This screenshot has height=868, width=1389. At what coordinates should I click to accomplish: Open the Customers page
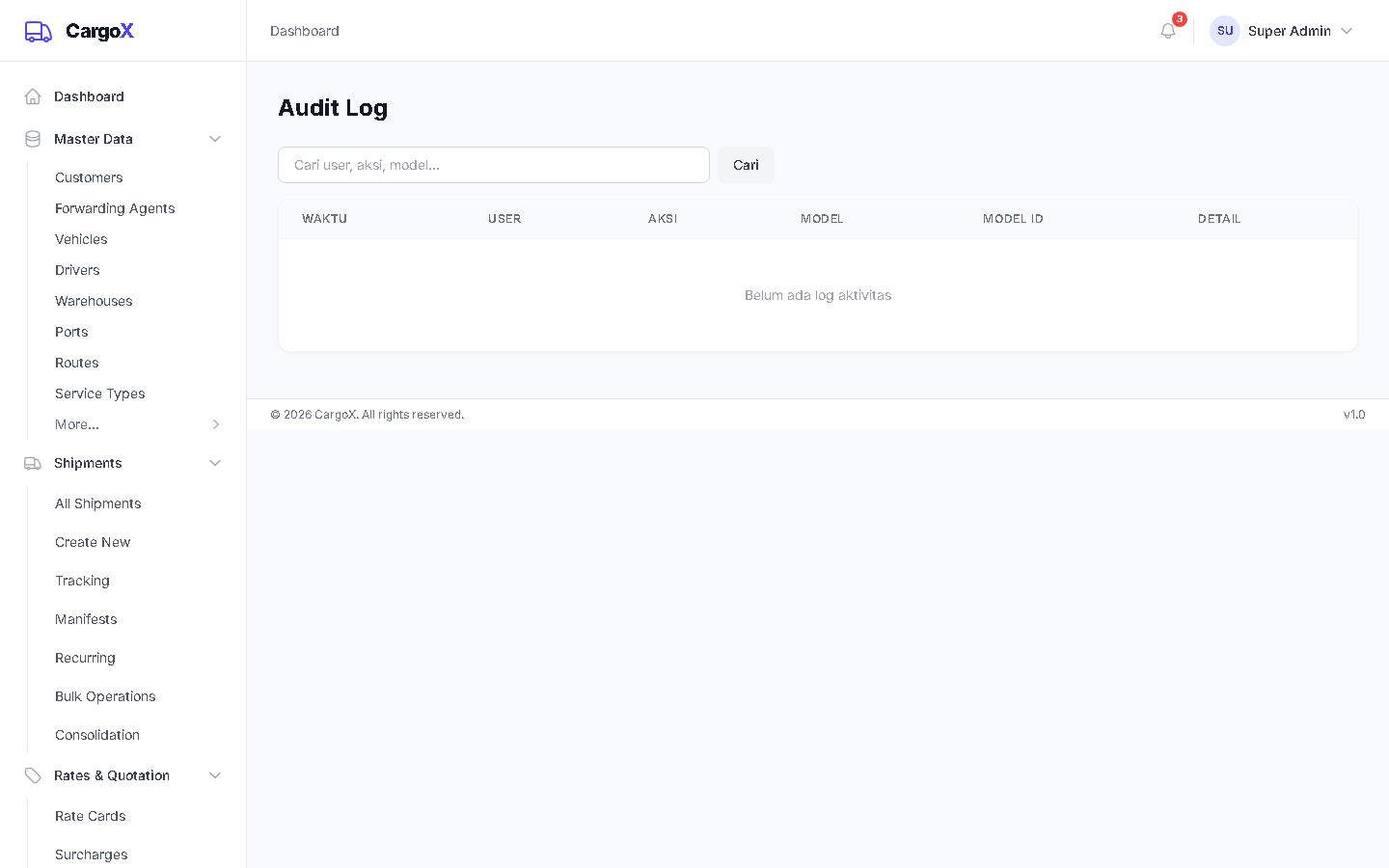89,177
